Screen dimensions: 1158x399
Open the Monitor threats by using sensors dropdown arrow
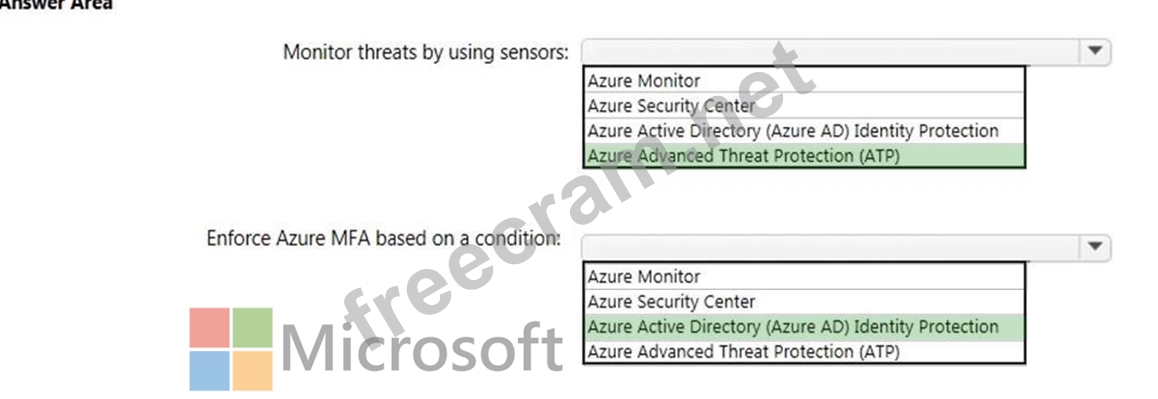coord(1095,52)
